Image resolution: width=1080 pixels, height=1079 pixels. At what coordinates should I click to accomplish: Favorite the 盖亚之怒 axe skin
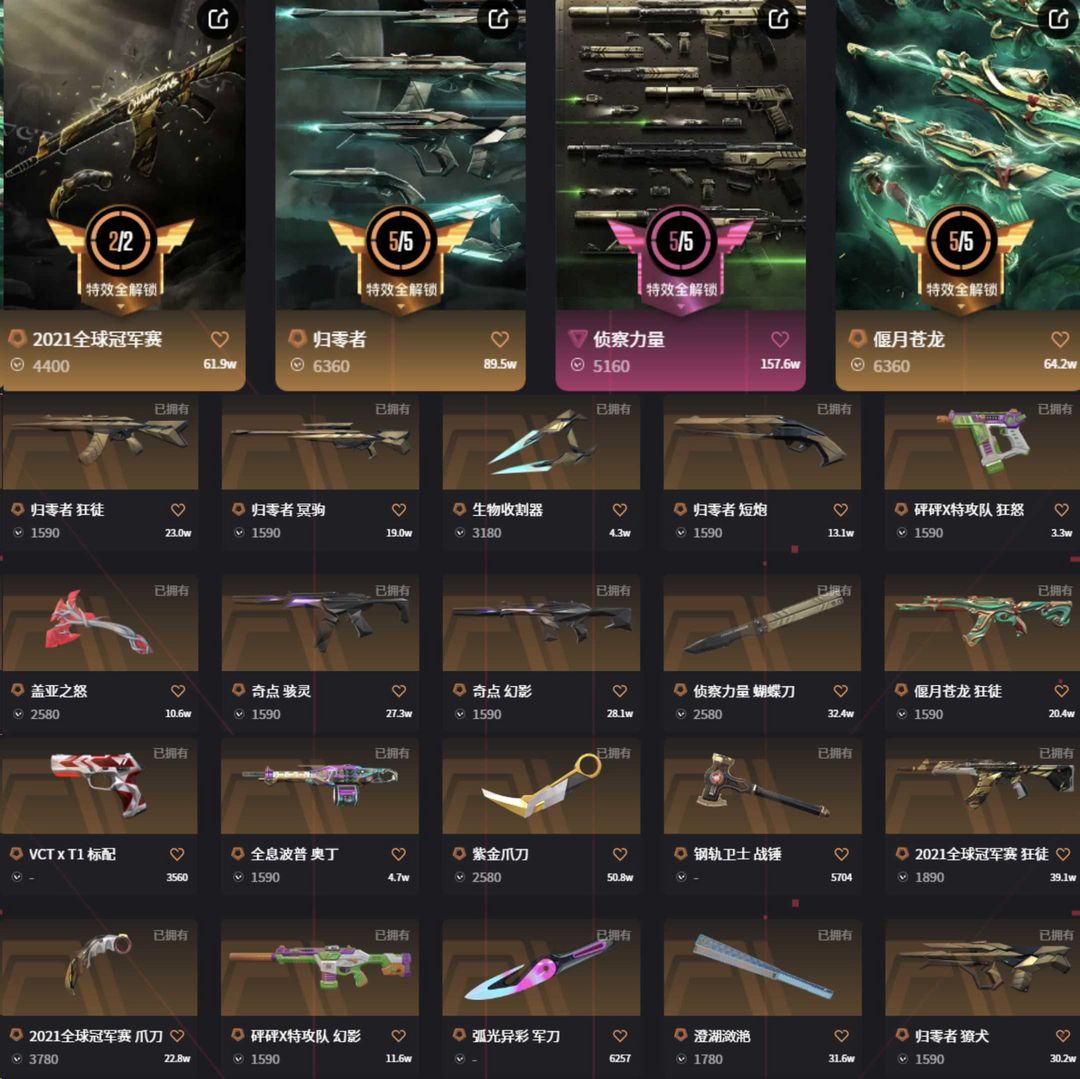pos(178,691)
